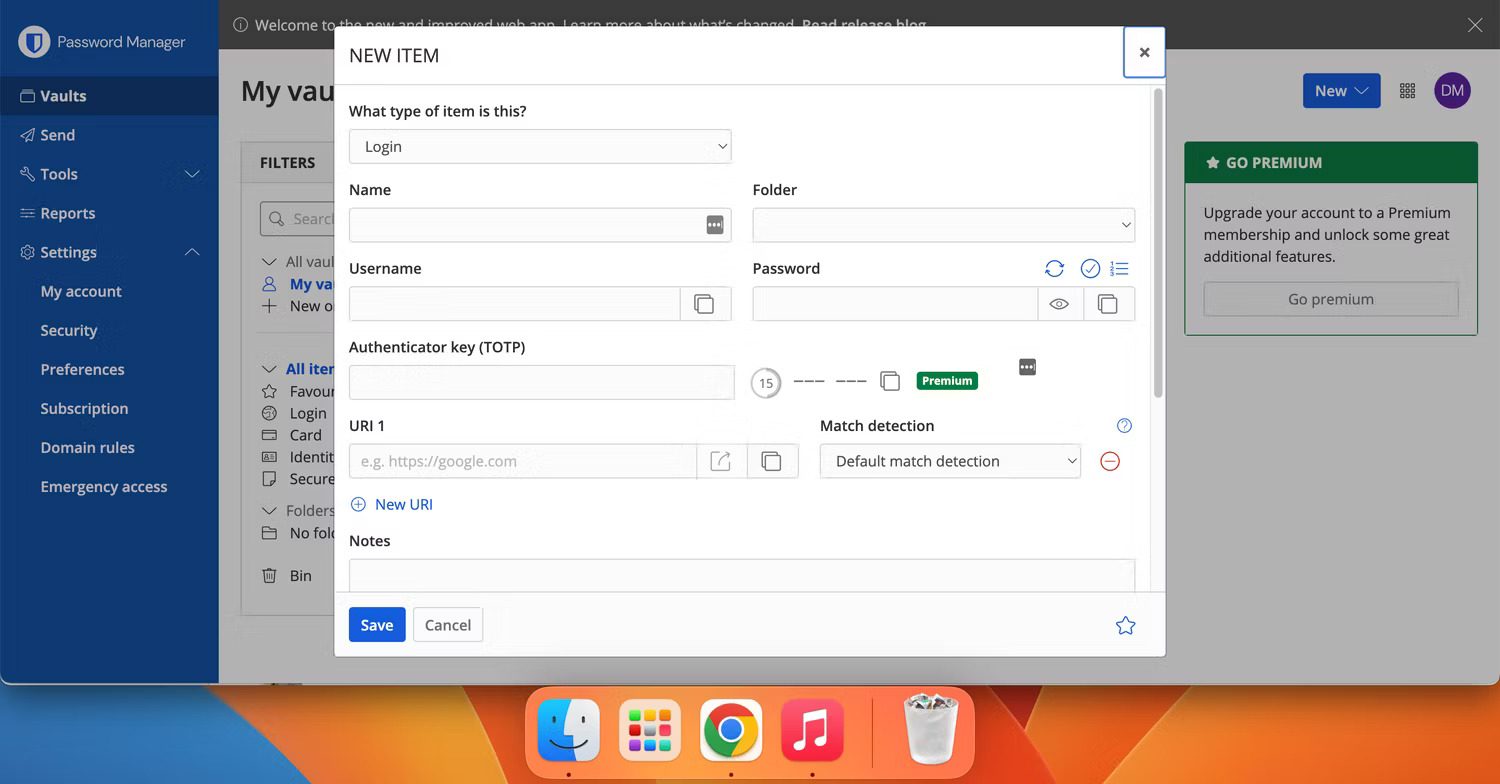The height and width of the screenshot is (784, 1500).
Task: Save the new login item
Action: point(377,624)
